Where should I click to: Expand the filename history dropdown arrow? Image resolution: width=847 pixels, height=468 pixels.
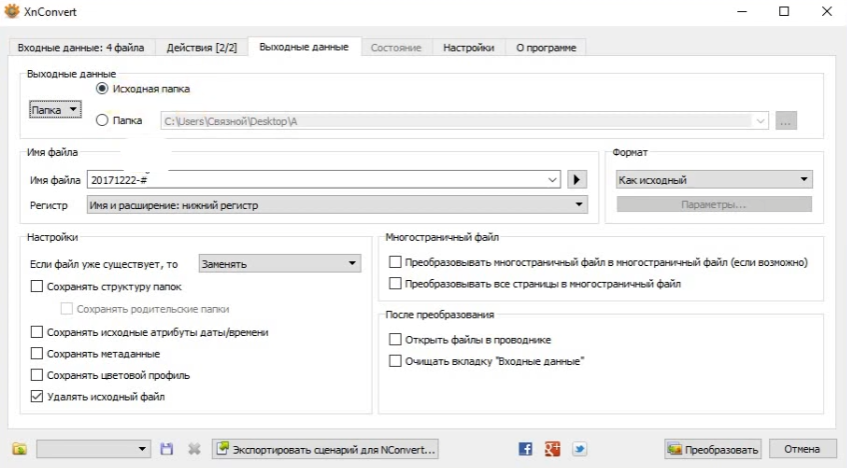click(x=552, y=179)
